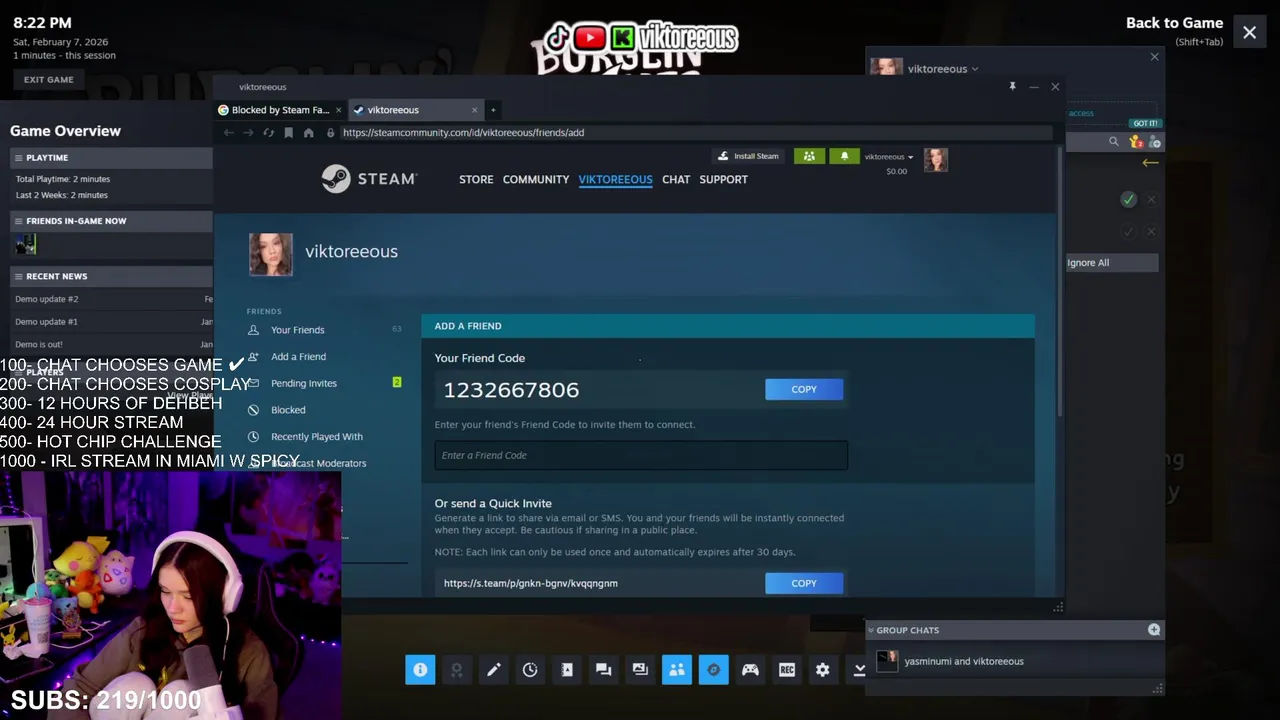Viewport: 1280px width, 720px height.
Task: Collapse the Group Chats section
Action: [871, 630]
